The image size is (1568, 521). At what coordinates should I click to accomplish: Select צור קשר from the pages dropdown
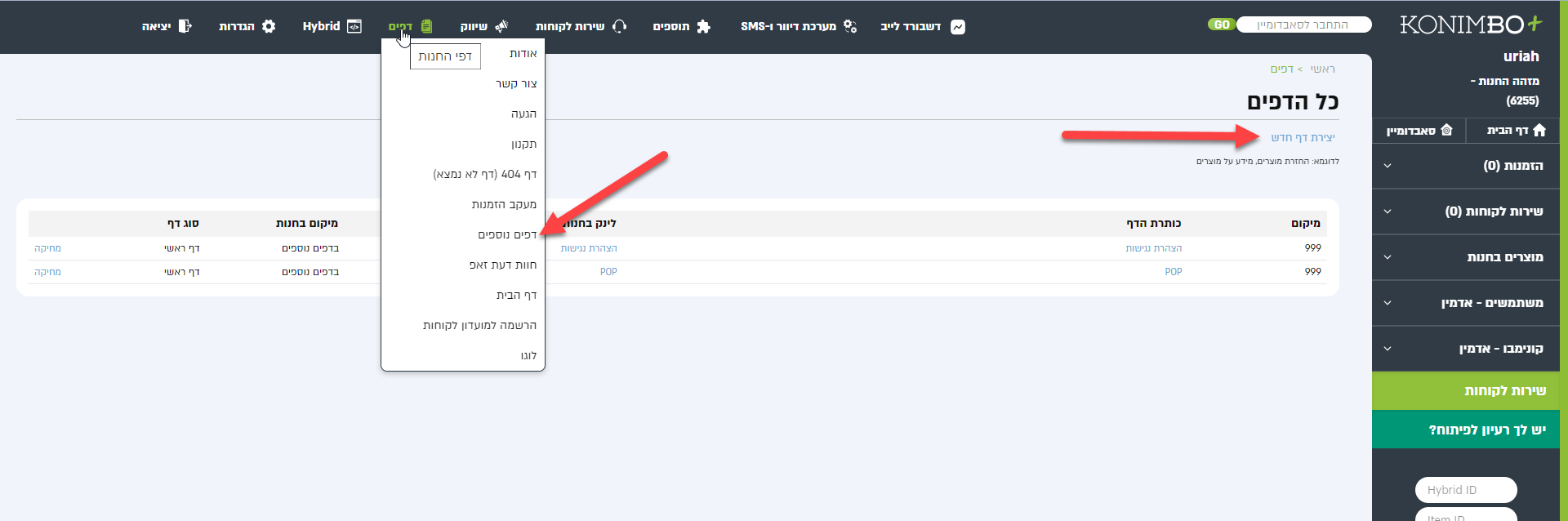tap(516, 84)
